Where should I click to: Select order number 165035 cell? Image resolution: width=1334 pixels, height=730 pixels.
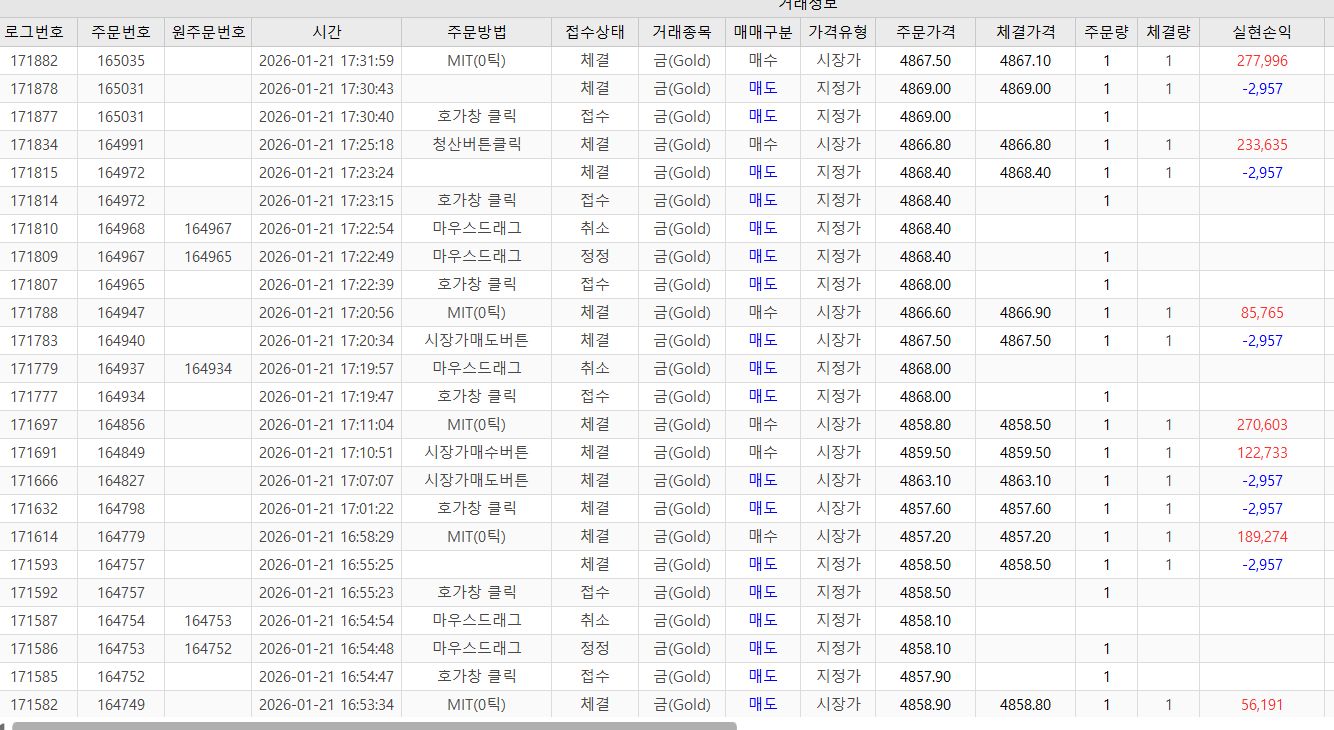click(x=121, y=61)
